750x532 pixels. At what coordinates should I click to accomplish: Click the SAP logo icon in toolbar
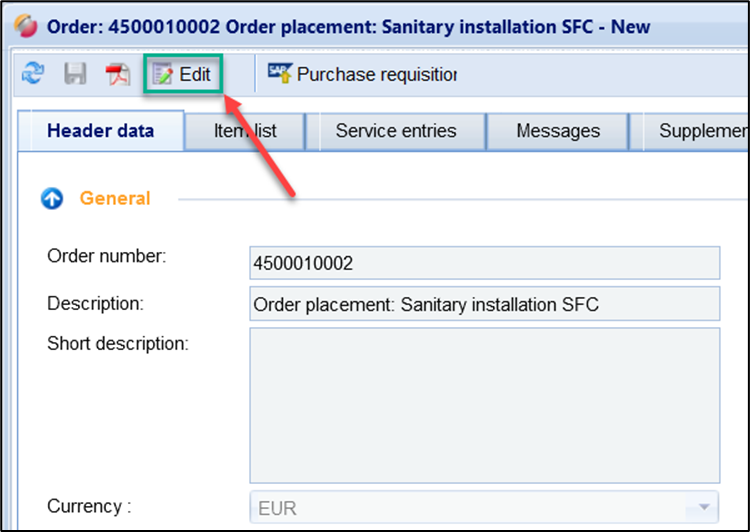click(279, 73)
